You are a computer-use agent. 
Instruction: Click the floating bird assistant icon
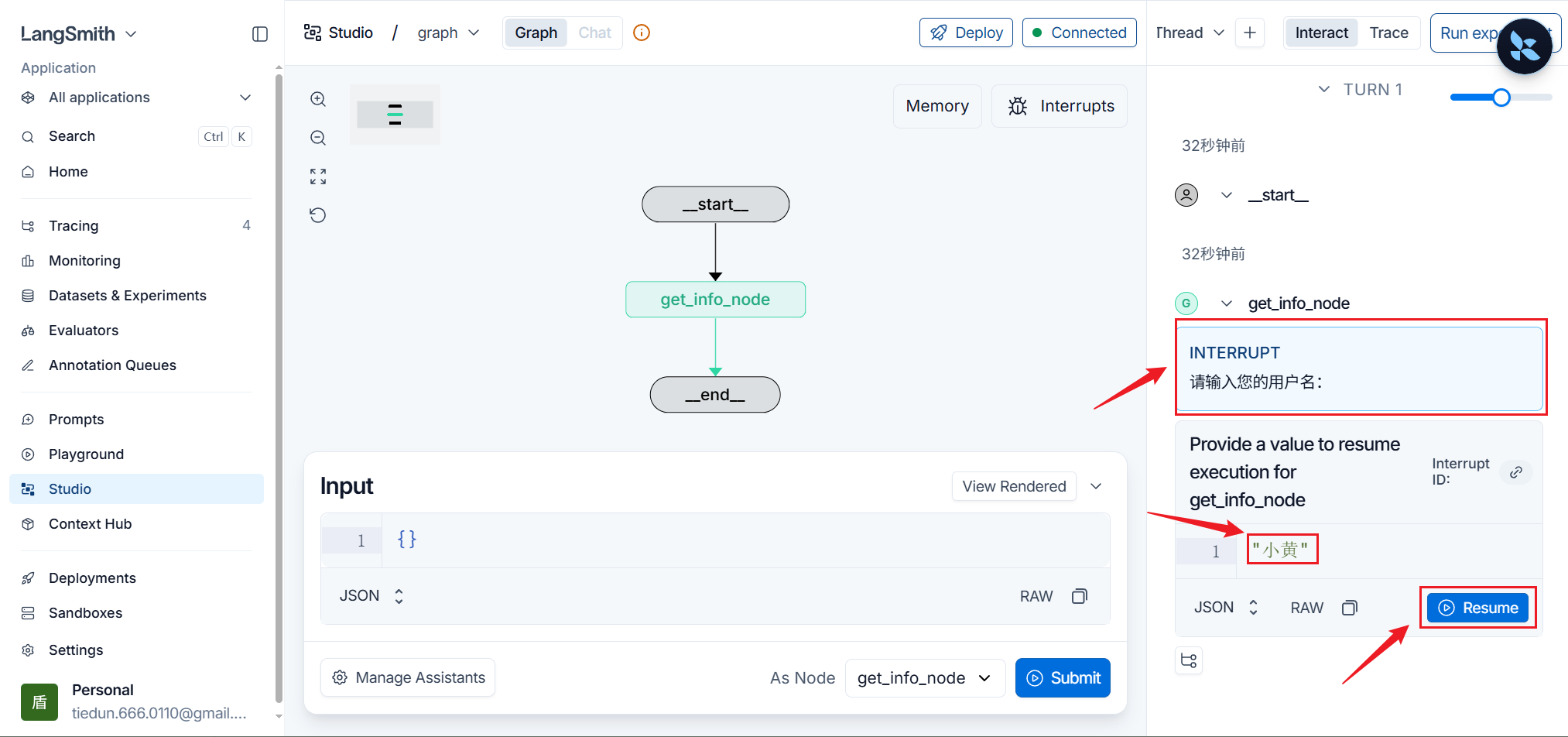click(x=1524, y=46)
